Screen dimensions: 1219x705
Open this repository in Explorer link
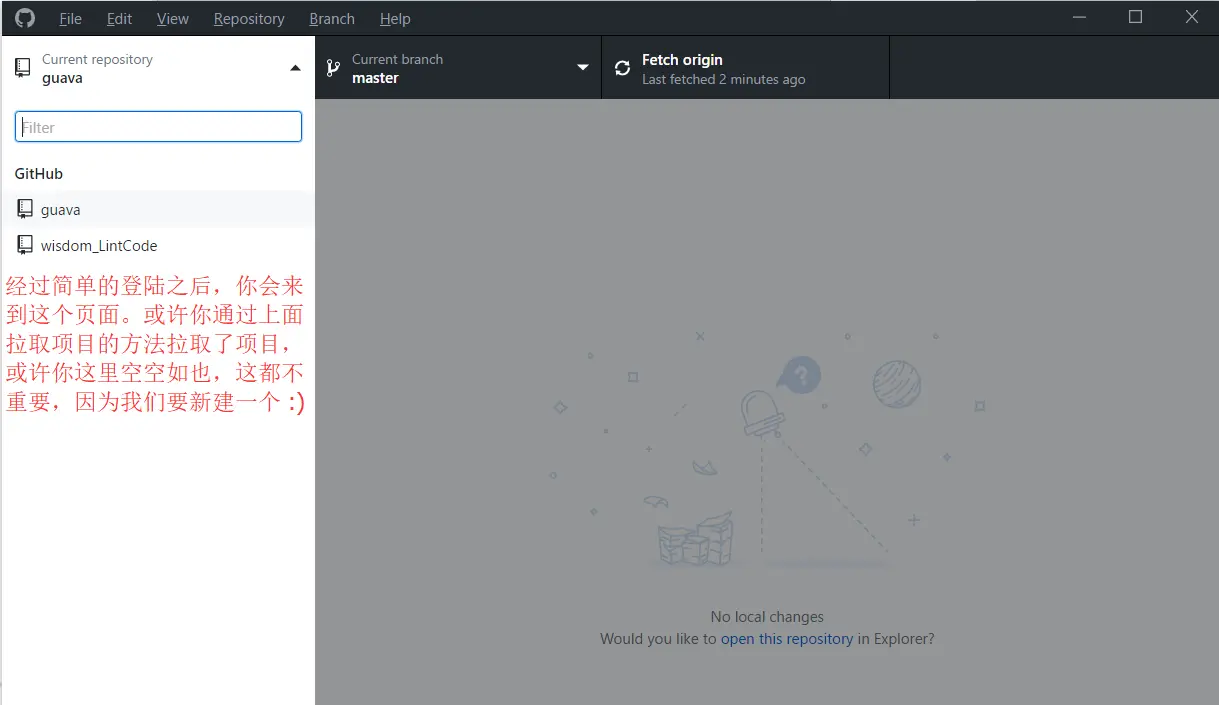click(787, 639)
